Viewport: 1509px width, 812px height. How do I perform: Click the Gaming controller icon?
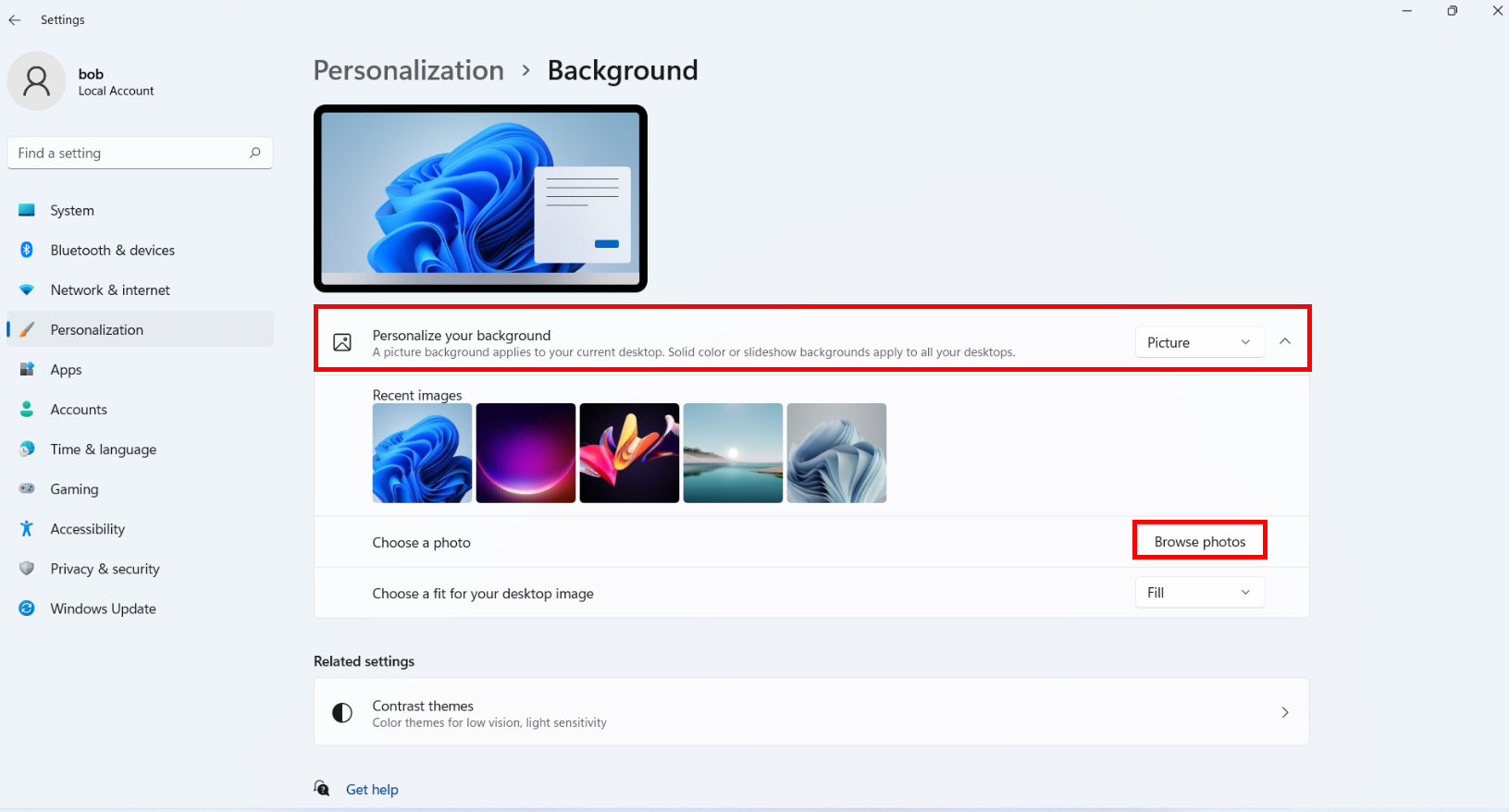click(x=27, y=488)
